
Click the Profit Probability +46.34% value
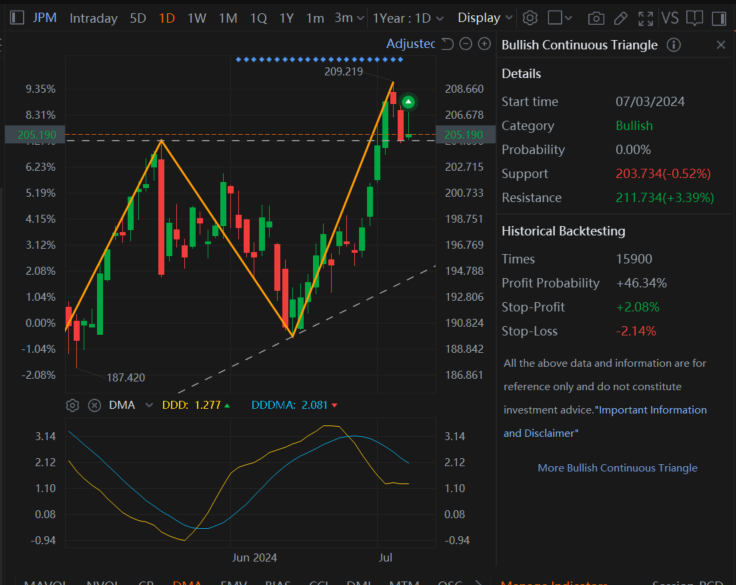[x=641, y=283]
